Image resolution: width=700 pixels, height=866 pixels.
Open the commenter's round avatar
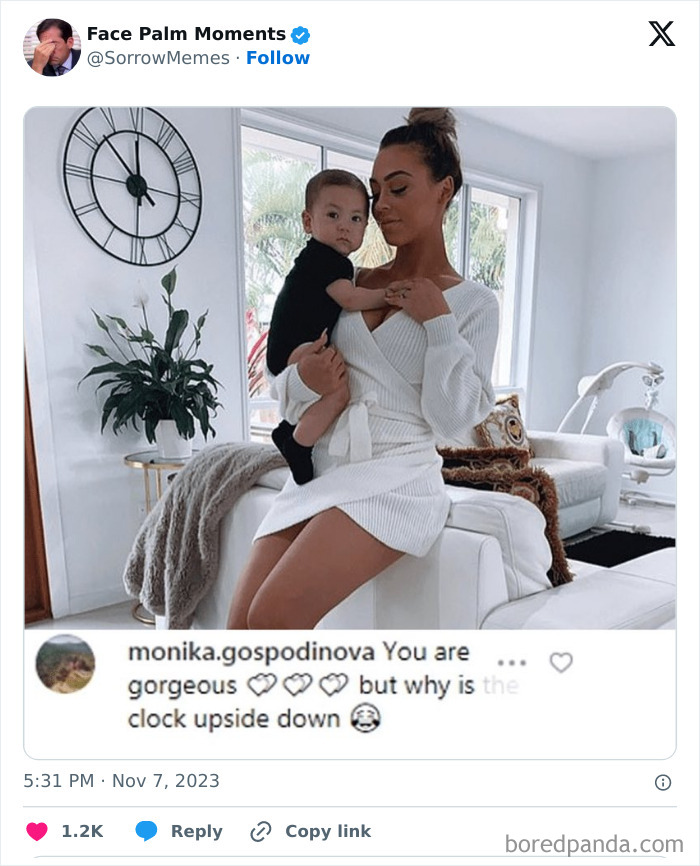[65, 664]
